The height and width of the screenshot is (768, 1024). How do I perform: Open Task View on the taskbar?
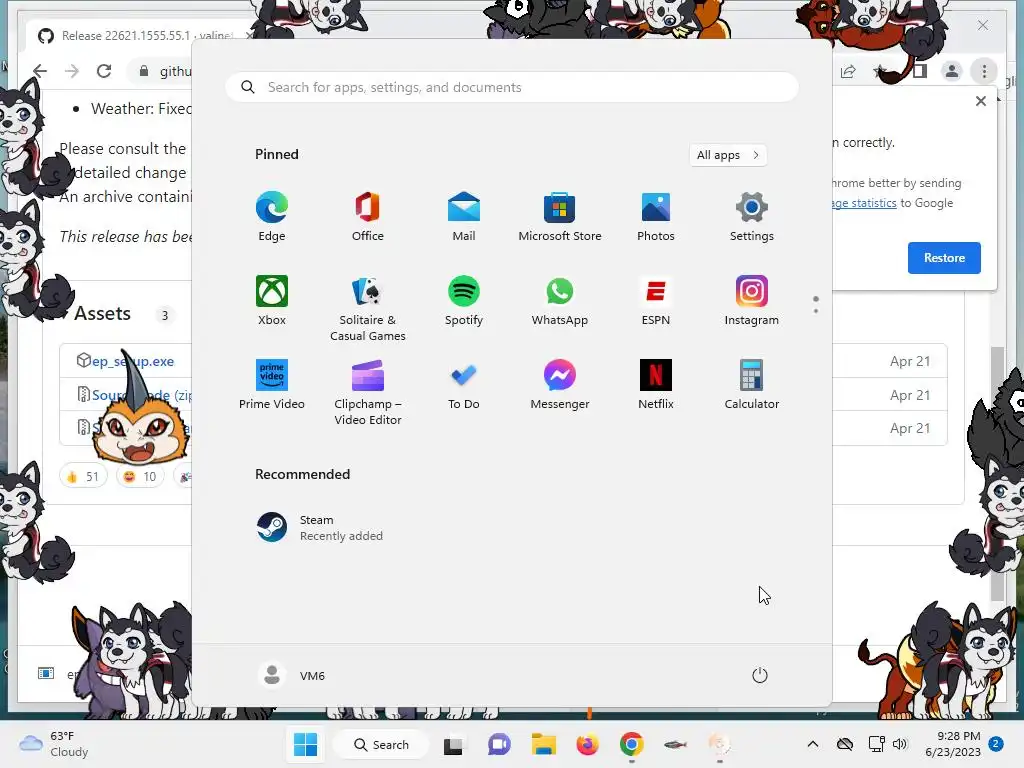pos(453,745)
